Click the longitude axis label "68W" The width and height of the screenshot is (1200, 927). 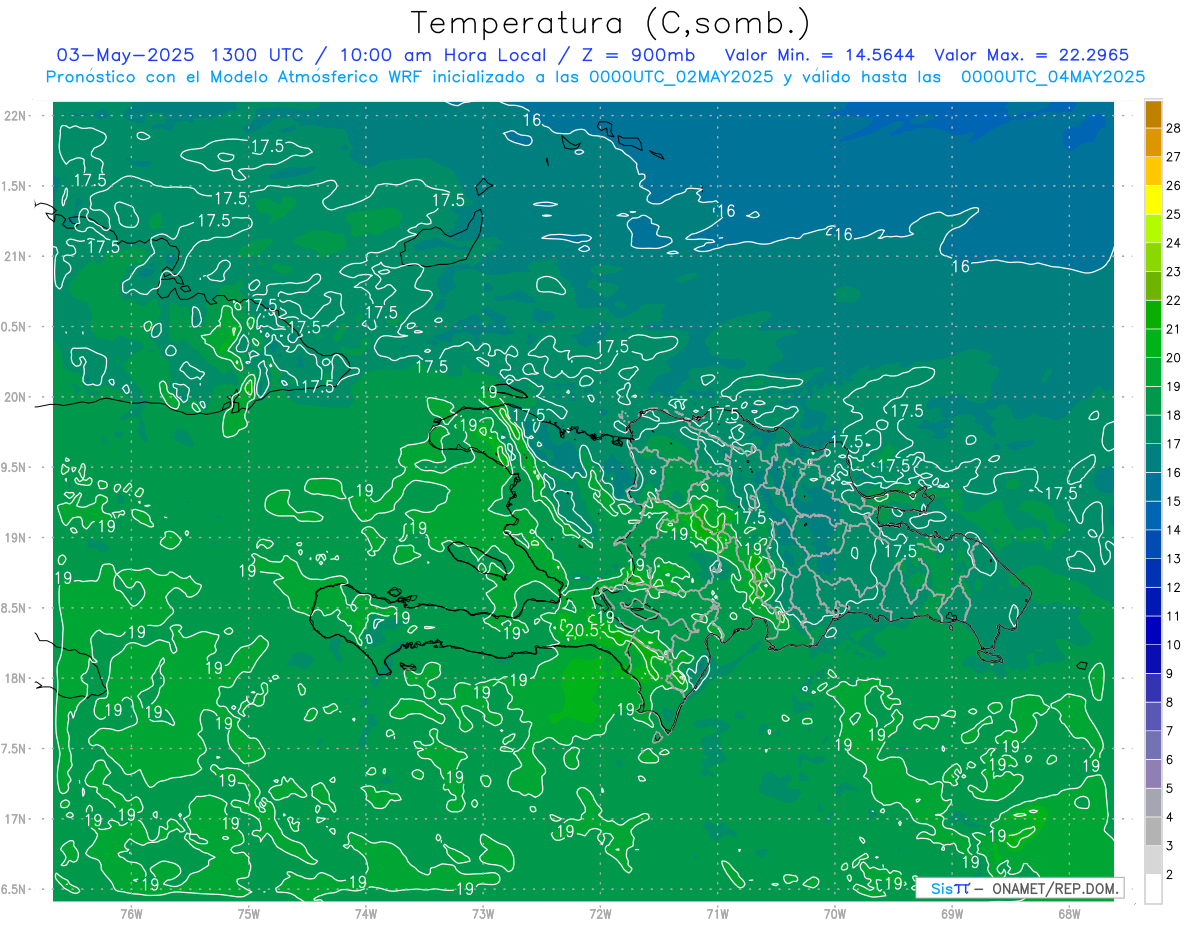pyautogui.click(x=1069, y=914)
